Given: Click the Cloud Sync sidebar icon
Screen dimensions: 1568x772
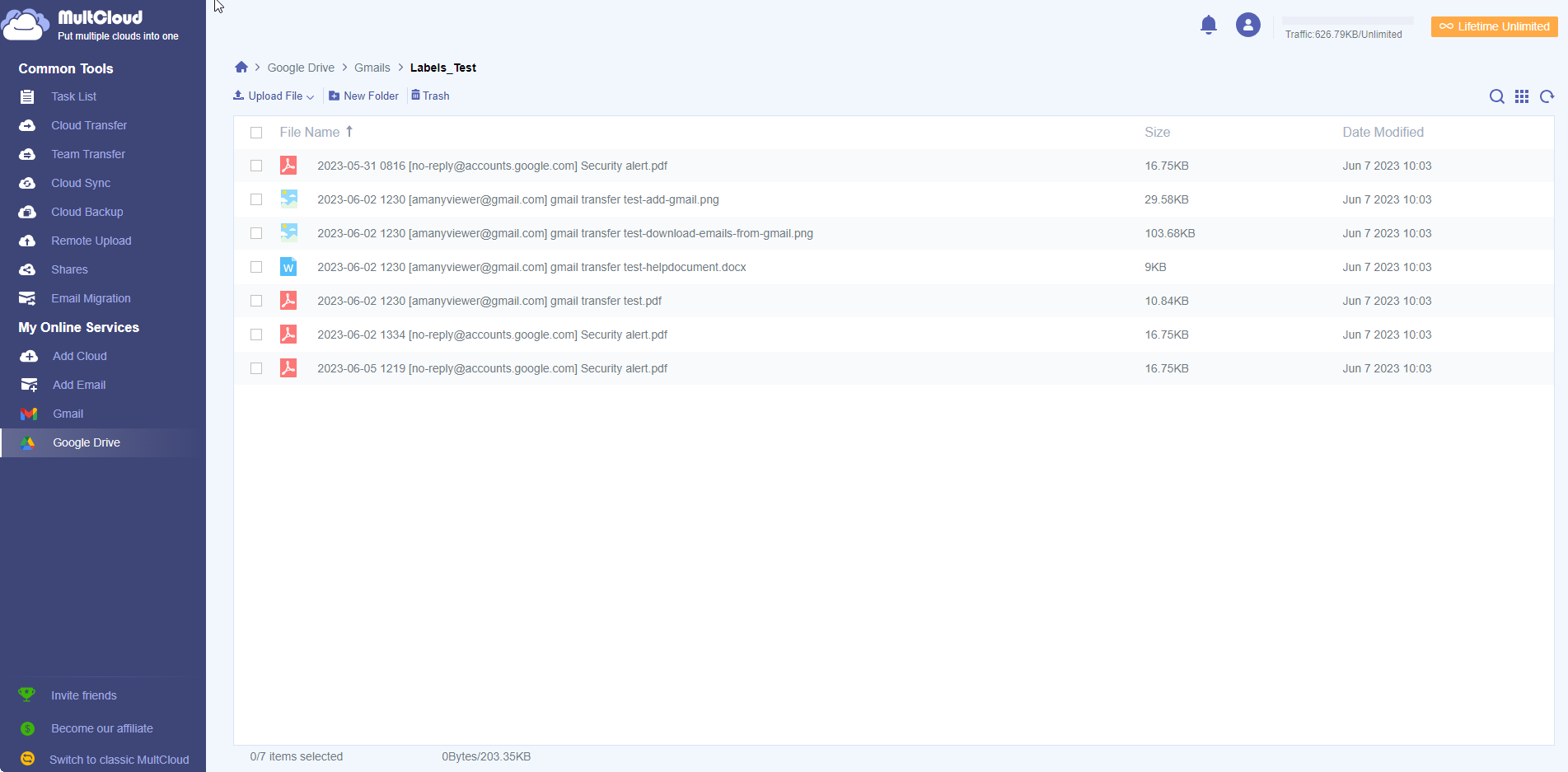Looking at the screenshot, I should pyautogui.click(x=27, y=183).
